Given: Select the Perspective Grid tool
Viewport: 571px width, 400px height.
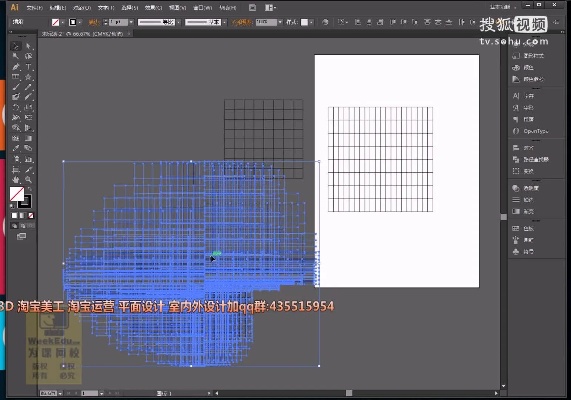Looking at the screenshot, I should (28, 128).
